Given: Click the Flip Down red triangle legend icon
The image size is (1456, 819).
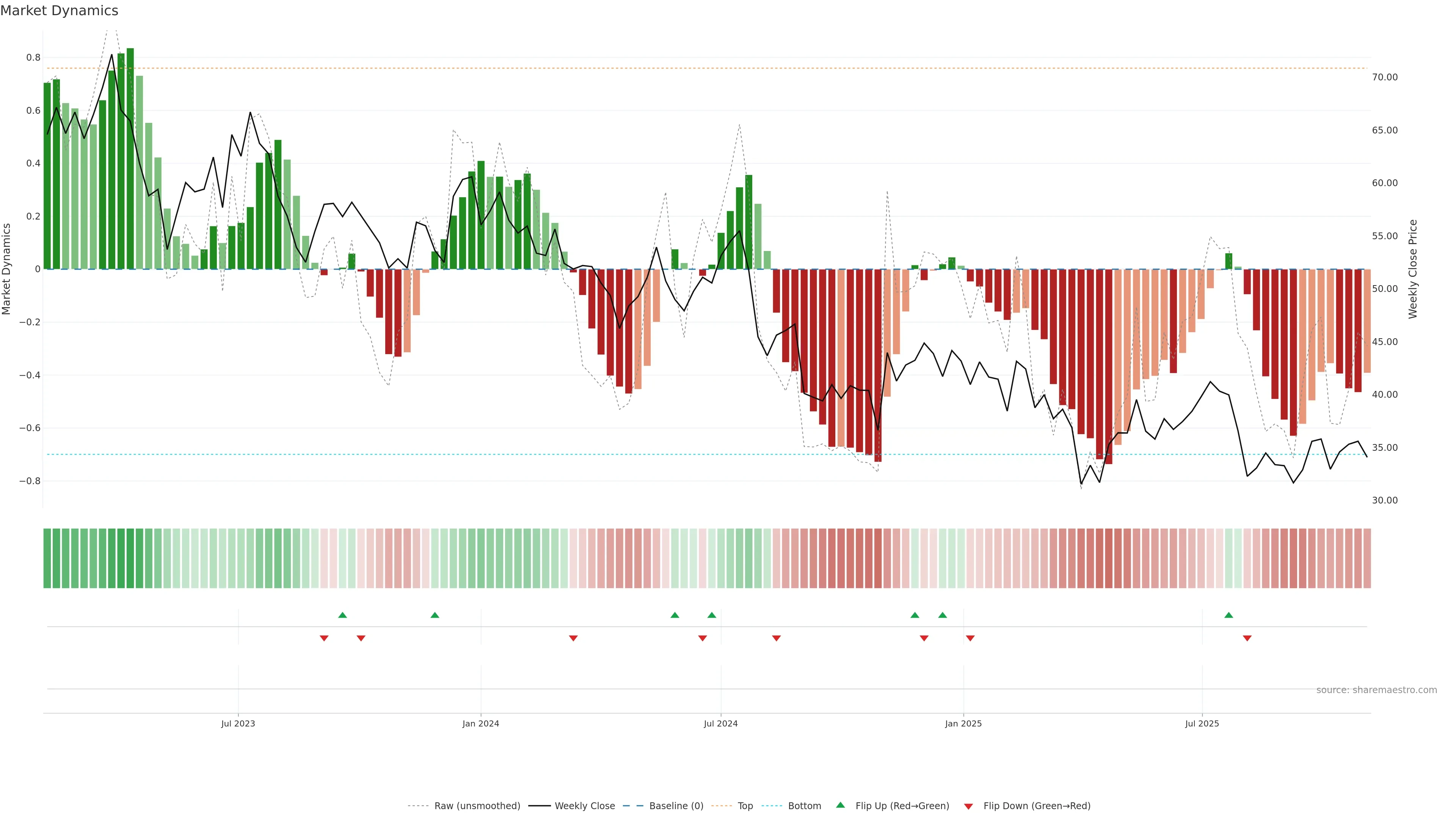Looking at the screenshot, I should pos(968,806).
